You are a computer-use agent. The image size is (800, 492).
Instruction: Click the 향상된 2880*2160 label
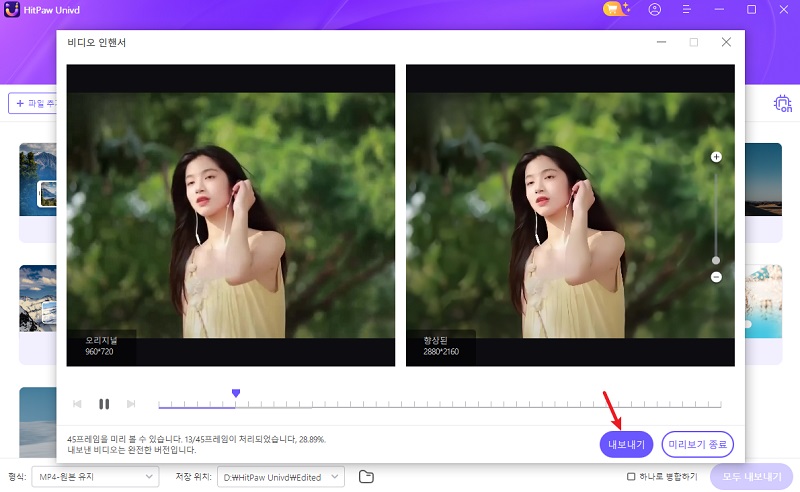441,346
